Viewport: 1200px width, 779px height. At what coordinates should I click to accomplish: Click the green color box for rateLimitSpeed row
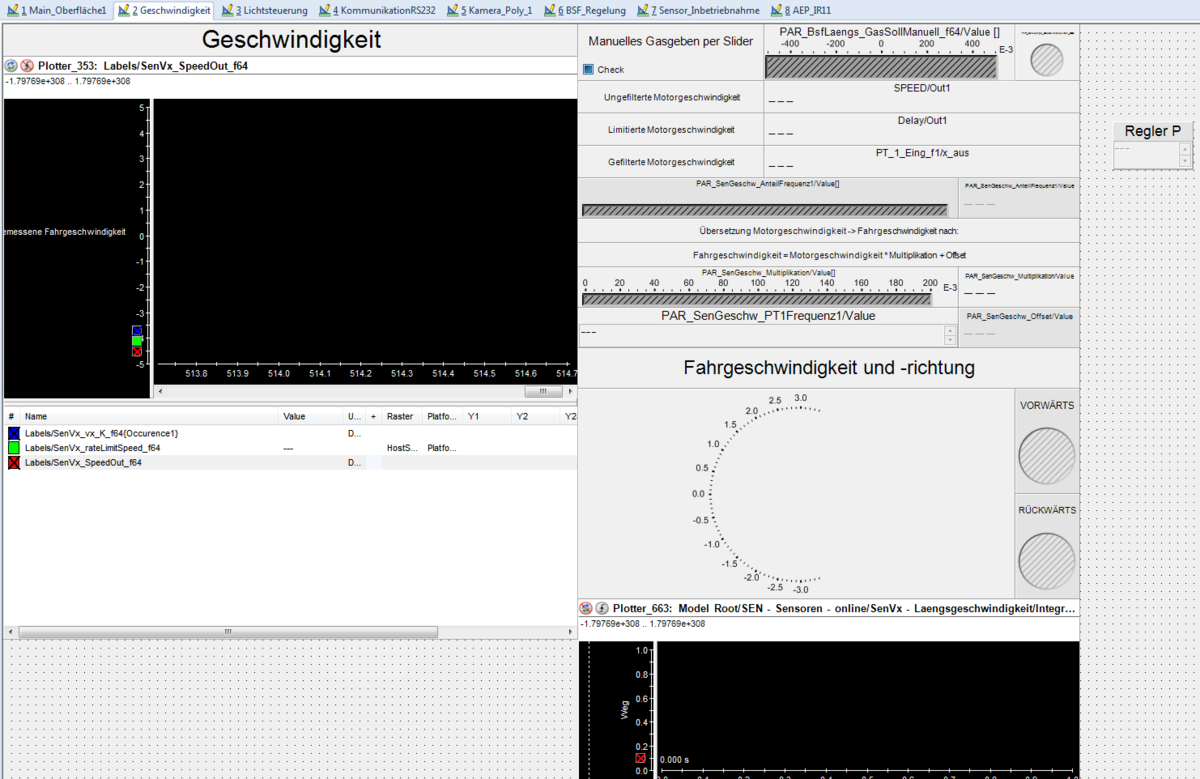(x=14, y=448)
